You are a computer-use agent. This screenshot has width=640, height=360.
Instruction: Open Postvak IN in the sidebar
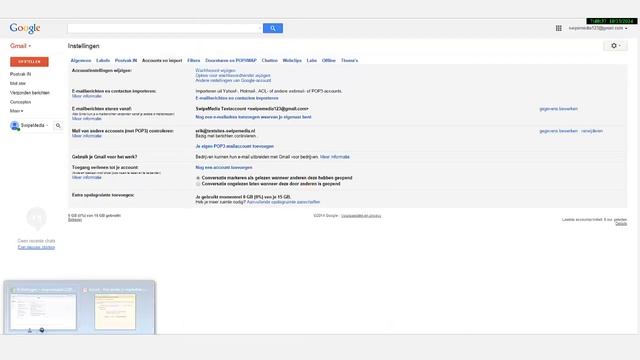point(20,74)
